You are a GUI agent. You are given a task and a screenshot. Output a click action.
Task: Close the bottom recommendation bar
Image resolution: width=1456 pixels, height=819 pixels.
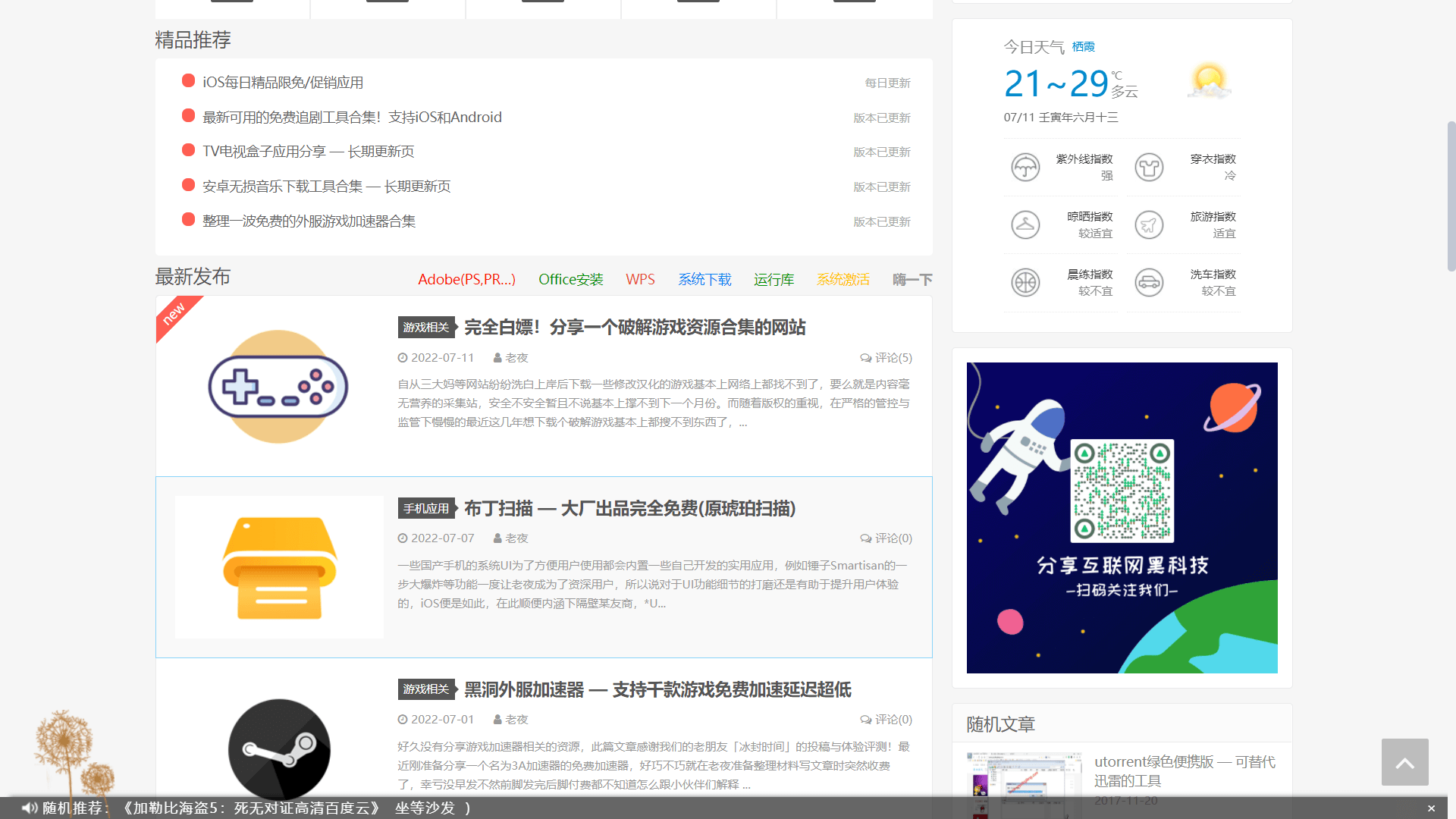[1431, 808]
